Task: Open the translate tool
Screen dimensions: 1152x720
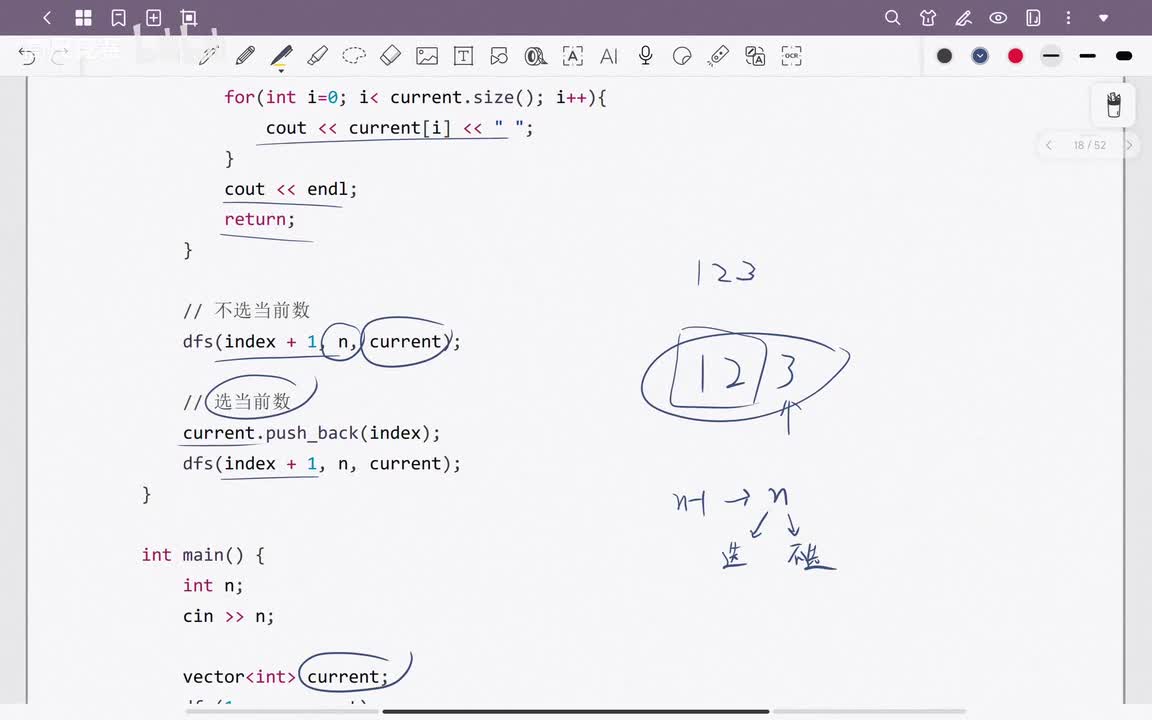Action: [755, 56]
